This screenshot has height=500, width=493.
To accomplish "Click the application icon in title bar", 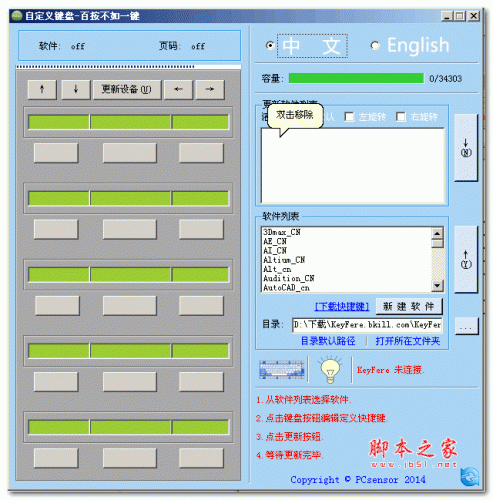I will click(17, 16).
